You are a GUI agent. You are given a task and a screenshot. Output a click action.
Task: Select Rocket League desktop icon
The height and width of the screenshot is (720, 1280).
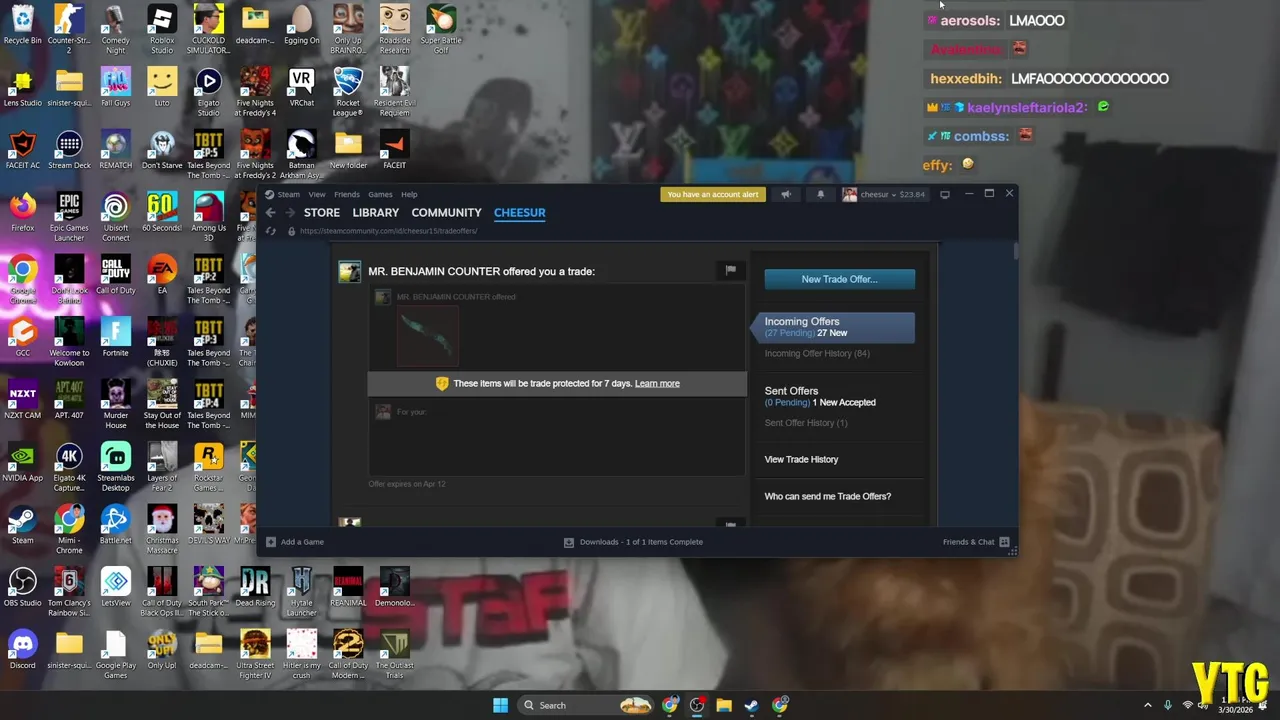[347, 92]
